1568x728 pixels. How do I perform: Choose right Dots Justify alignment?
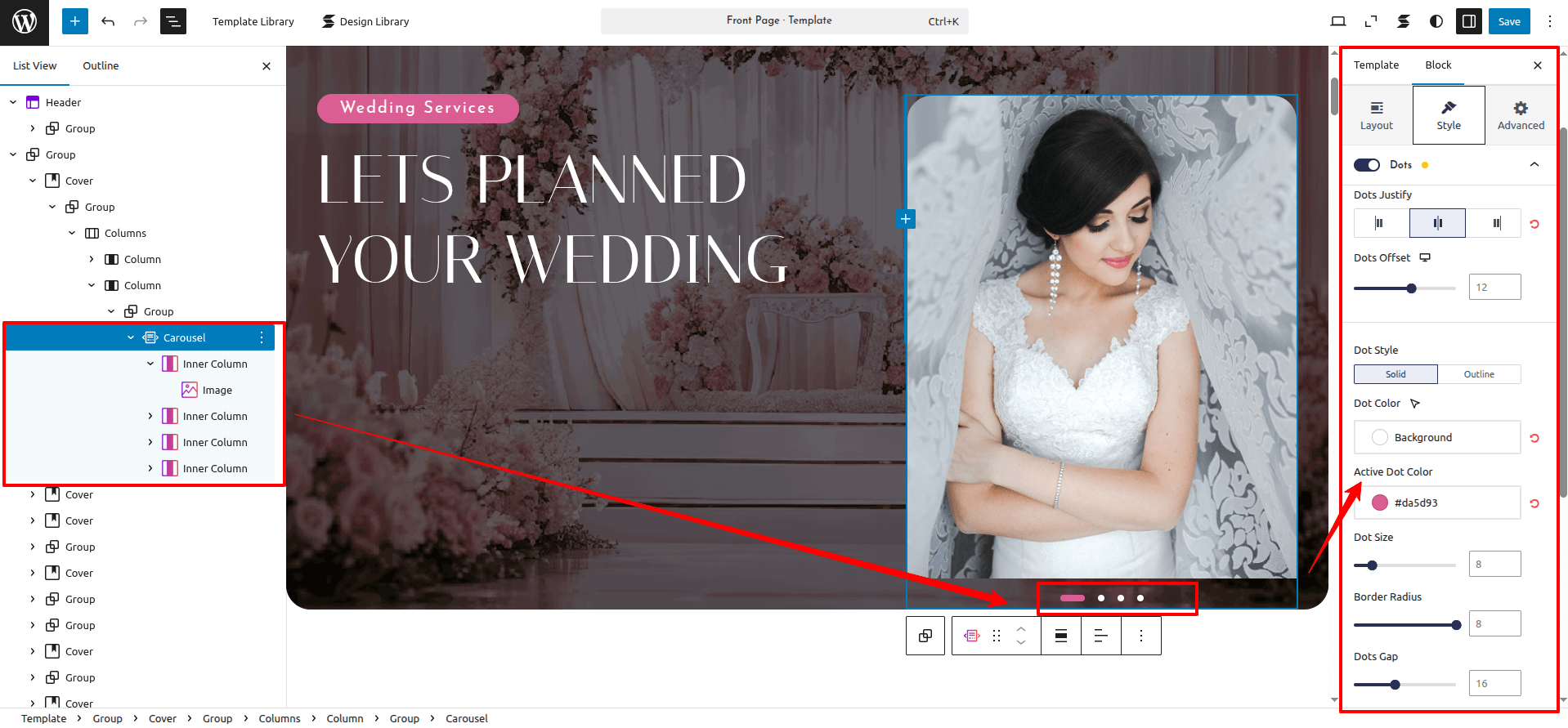click(x=1496, y=223)
